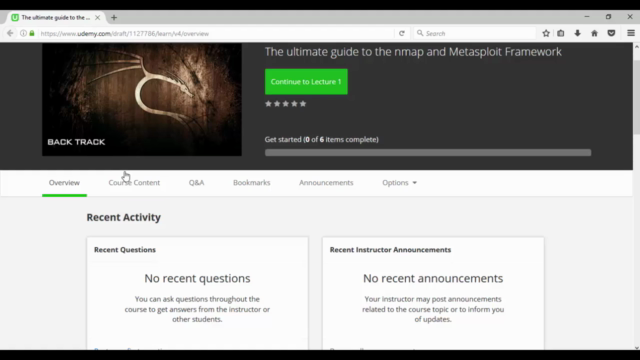Open the downloads arrow icon
Screen dimensions: 640x360
tap(578, 33)
